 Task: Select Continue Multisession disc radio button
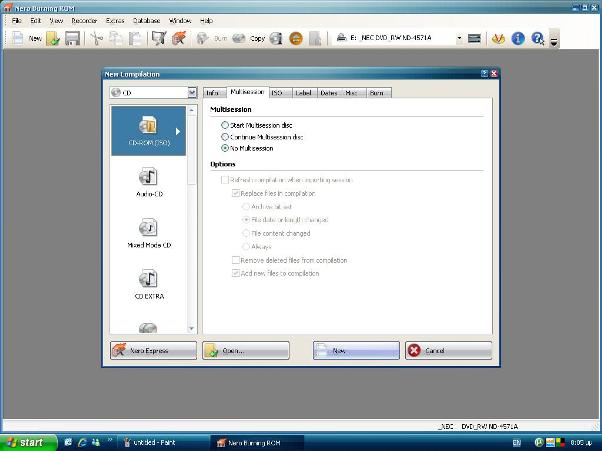(225, 137)
